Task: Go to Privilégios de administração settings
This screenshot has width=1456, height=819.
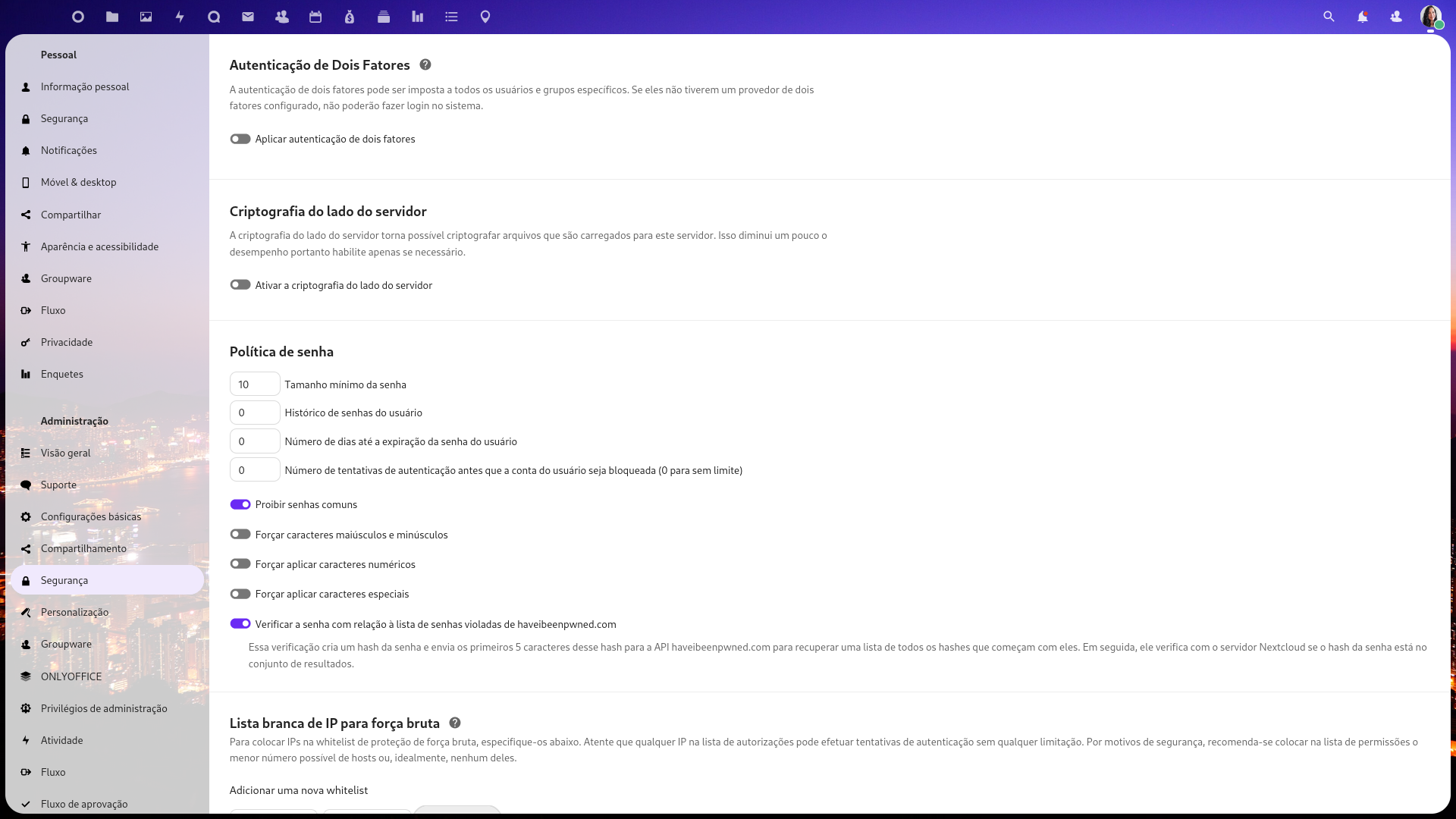Action: 104,708
